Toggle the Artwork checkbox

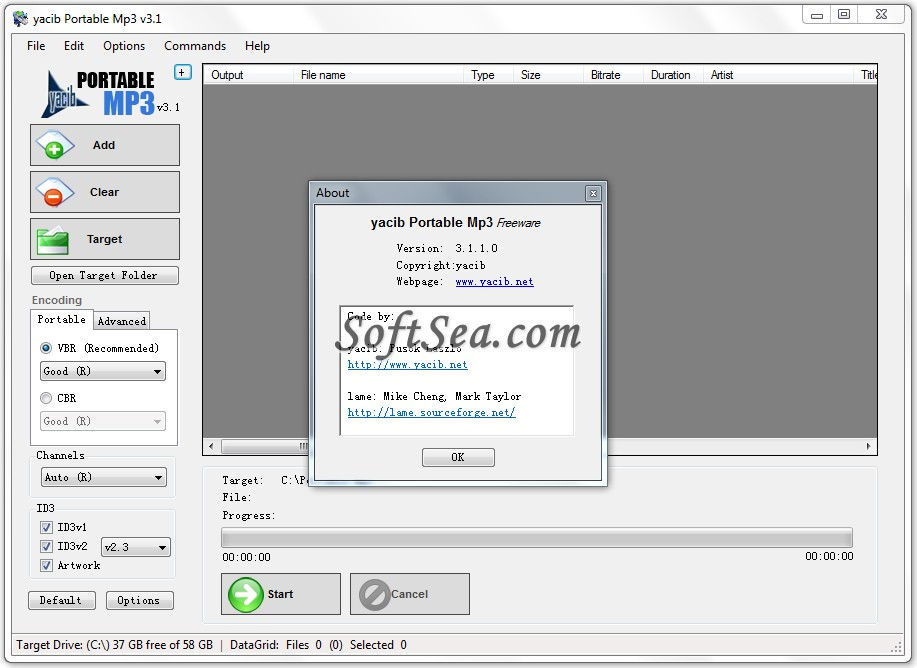tap(46, 566)
